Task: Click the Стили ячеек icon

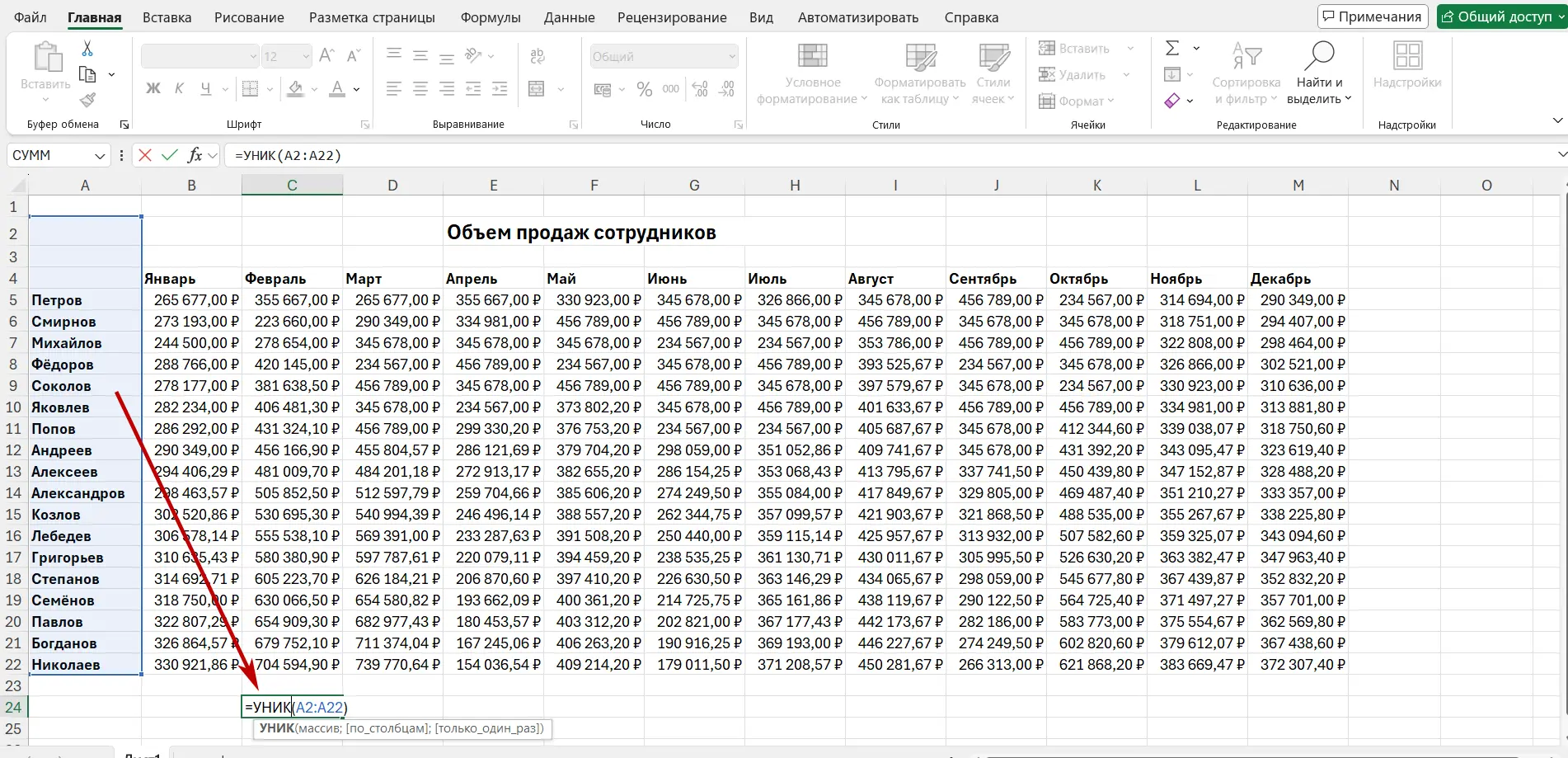Action: coord(993,59)
